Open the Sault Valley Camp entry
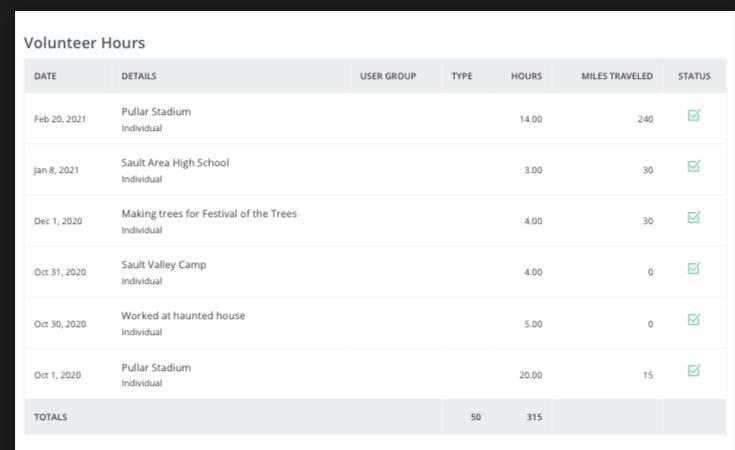 (164, 265)
